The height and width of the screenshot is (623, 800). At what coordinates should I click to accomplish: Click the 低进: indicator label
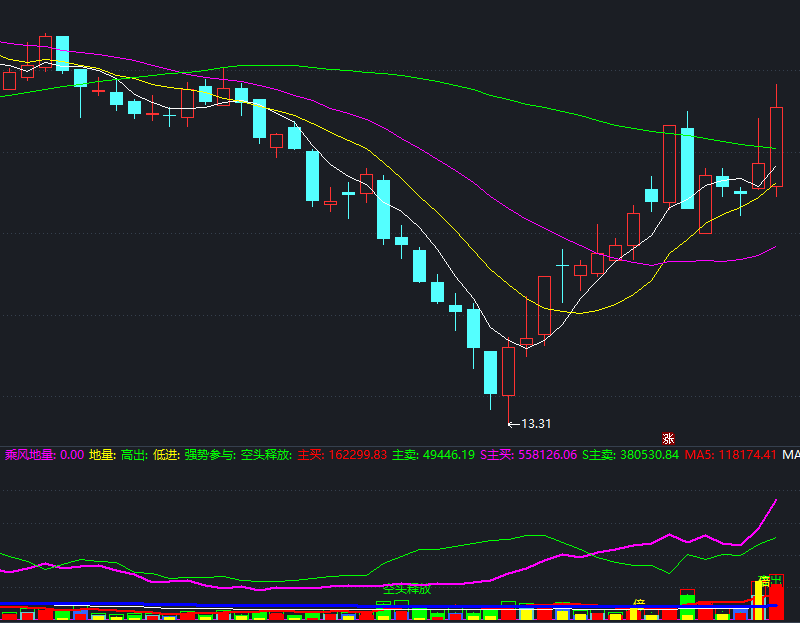tap(166, 455)
